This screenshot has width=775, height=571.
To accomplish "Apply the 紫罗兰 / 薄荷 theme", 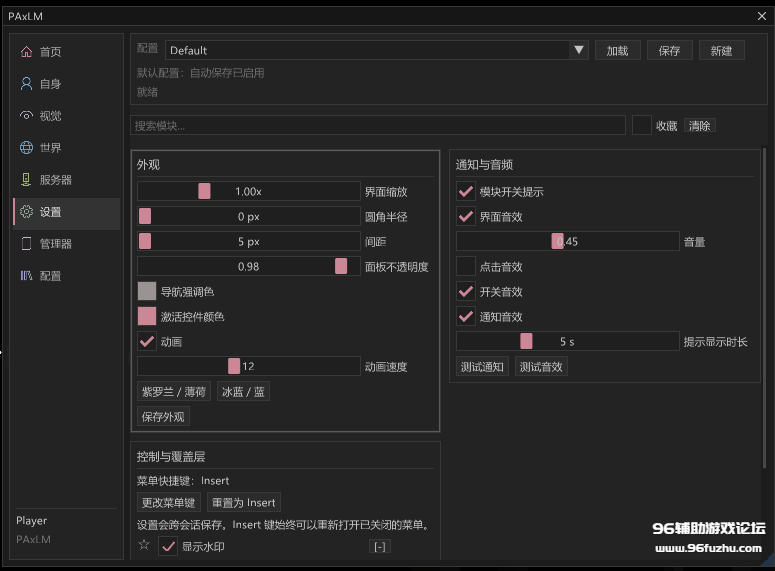I will pos(173,392).
